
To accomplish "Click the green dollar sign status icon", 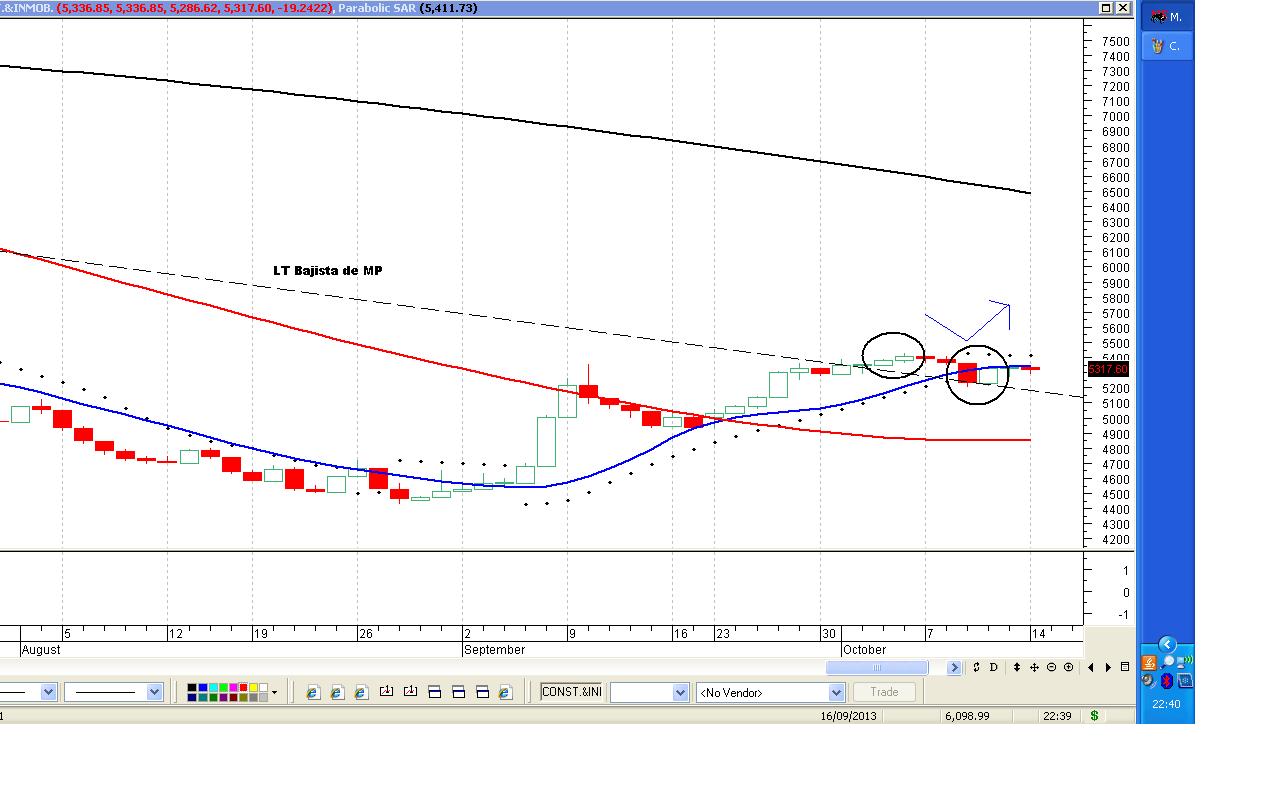I will point(1094,716).
